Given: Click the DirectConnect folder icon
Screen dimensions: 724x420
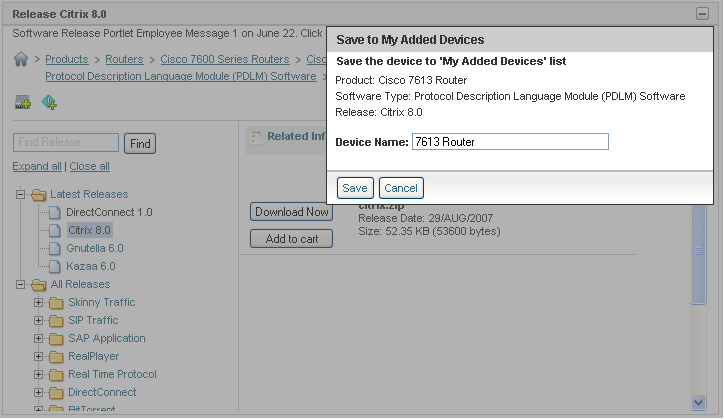Looking at the screenshot, I should coord(56,393).
